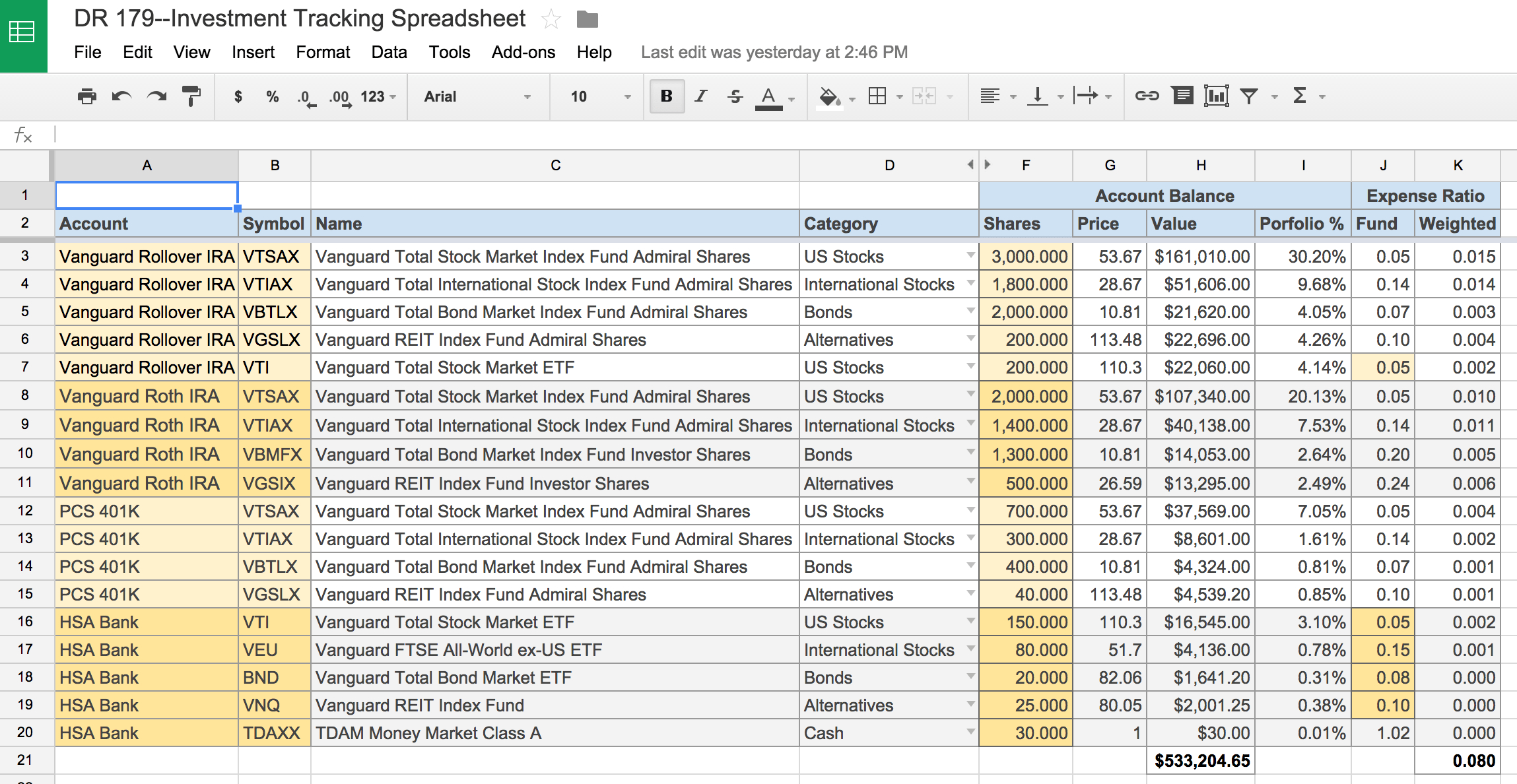Open the Format menu

pyautogui.click(x=314, y=51)
